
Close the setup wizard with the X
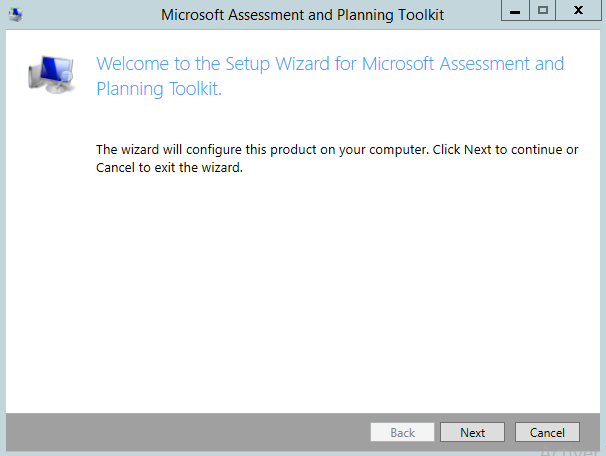point(579,10)
